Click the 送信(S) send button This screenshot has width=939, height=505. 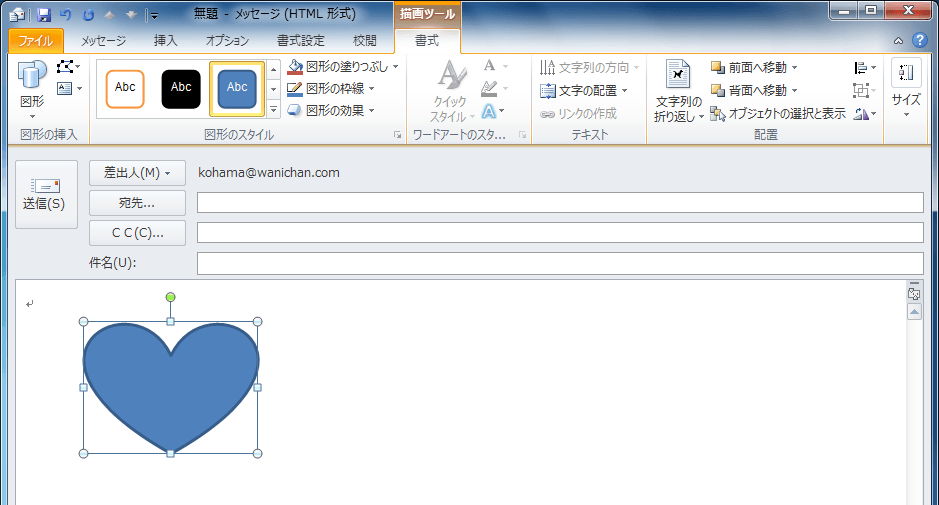[46, 194]
